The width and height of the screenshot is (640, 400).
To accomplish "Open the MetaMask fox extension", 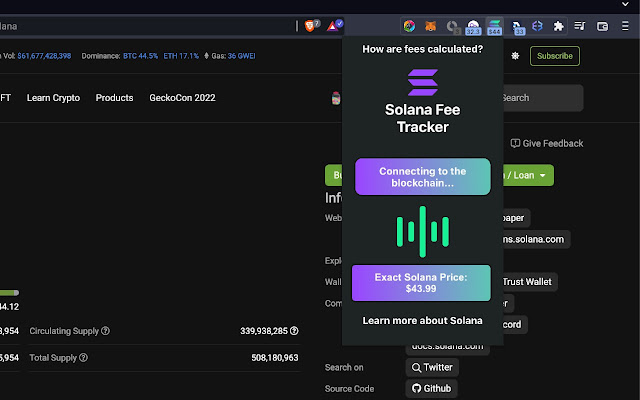I will pyautogui.click(x=430, y=26).
